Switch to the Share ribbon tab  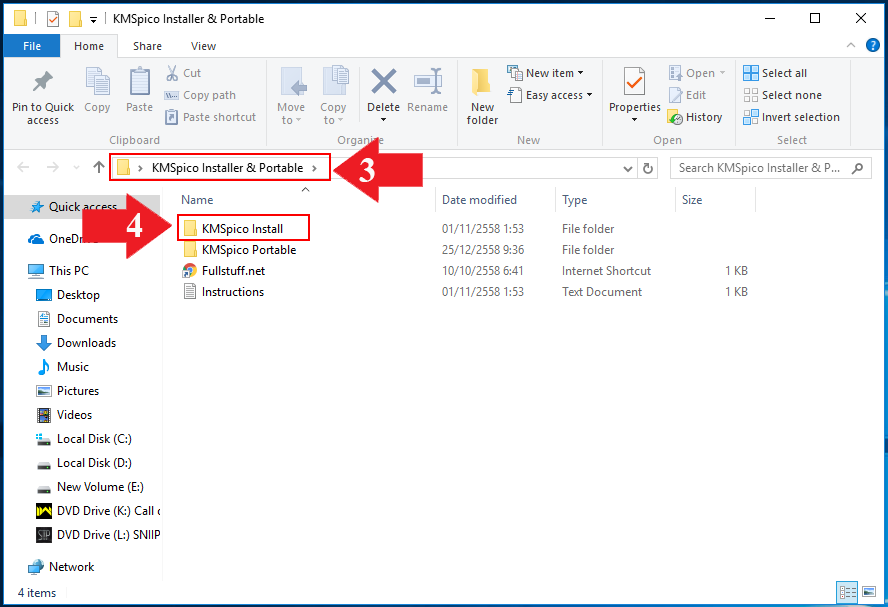(x=147, y=46)
